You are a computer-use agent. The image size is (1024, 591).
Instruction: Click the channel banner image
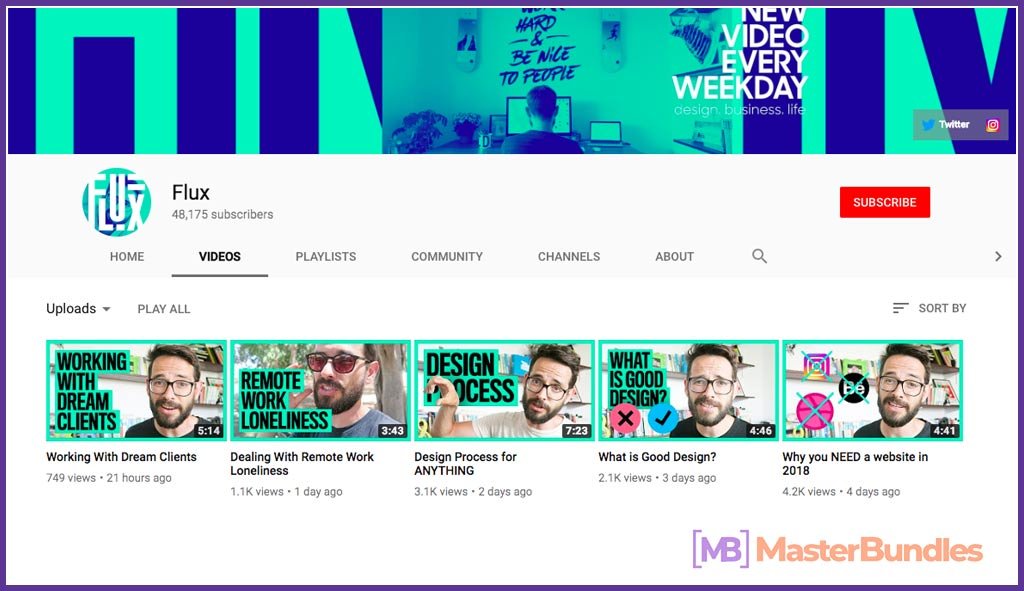[512, 81]
